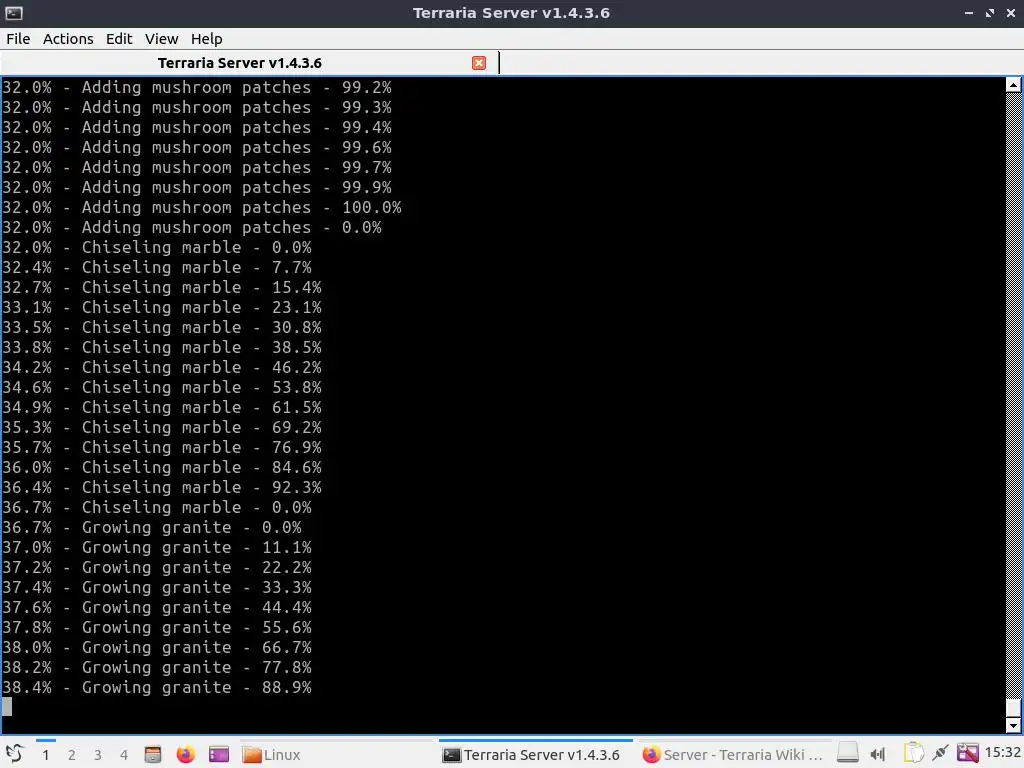The width and height of the screenshot is (1024, 768).
Task: Switch to workspace 3
Action: [x=98, y=755]
